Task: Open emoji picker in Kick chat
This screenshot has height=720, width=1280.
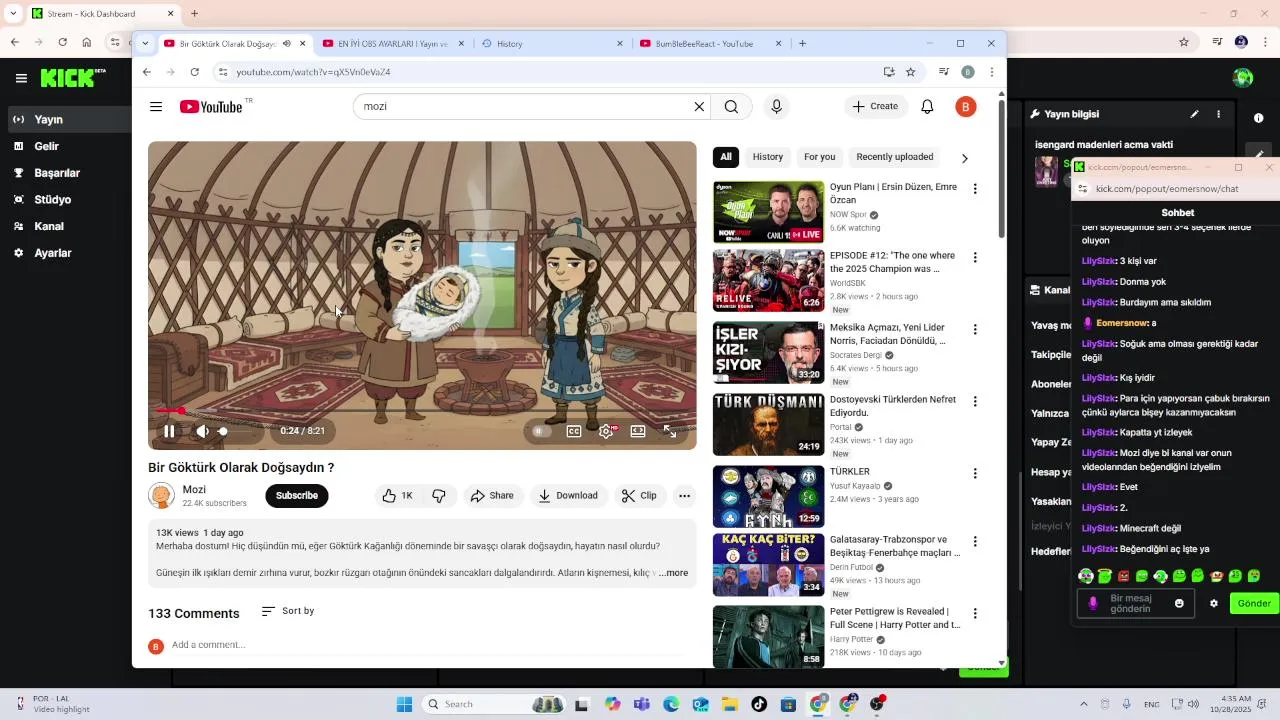Action: tap(1179, 604)
